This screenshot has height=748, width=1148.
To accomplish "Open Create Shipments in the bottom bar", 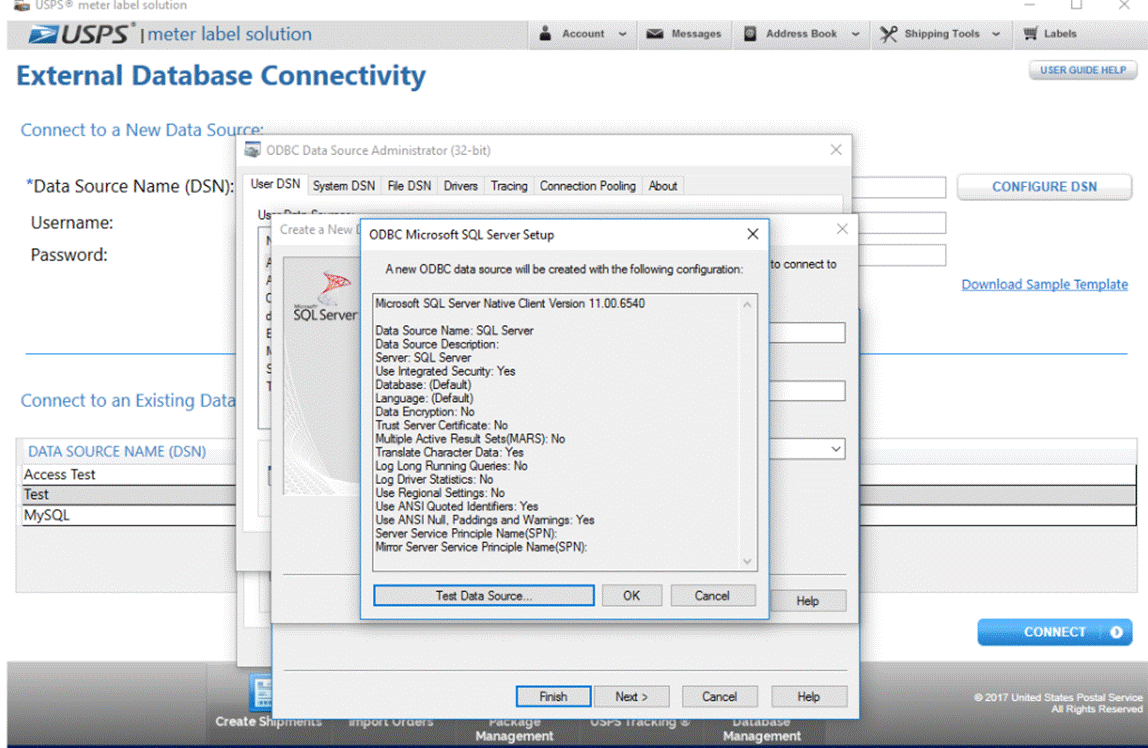I will [268, 722].
